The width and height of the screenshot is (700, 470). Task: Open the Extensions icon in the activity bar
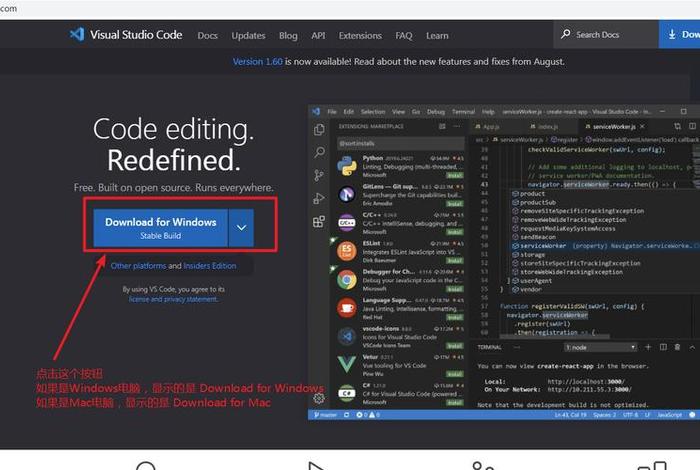click(319, 221)
